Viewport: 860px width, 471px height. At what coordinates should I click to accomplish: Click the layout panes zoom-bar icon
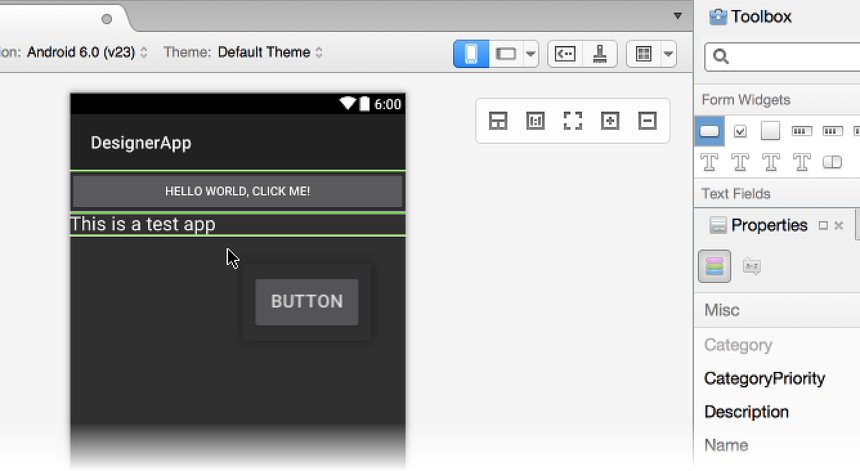(498, 121)
